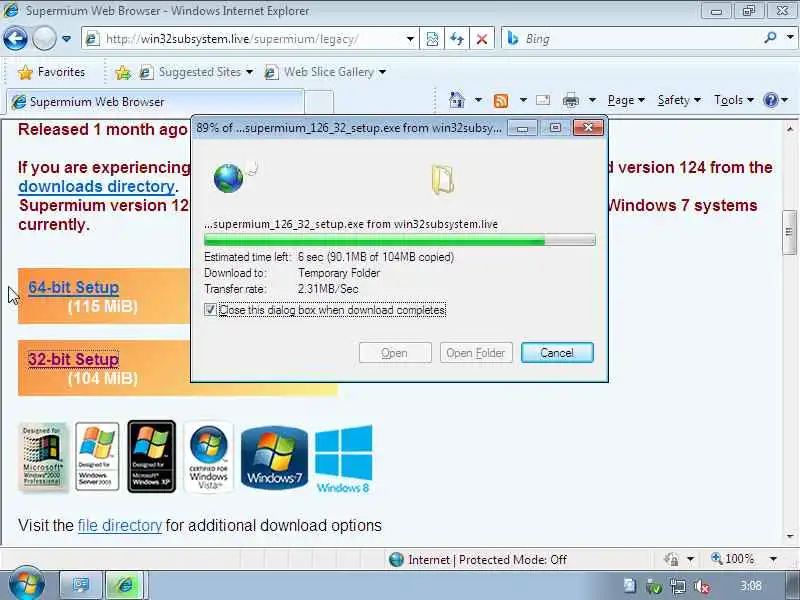Click the green shield tray icon
The width and height of the screenshot is (800, 600).
[654, 587]
